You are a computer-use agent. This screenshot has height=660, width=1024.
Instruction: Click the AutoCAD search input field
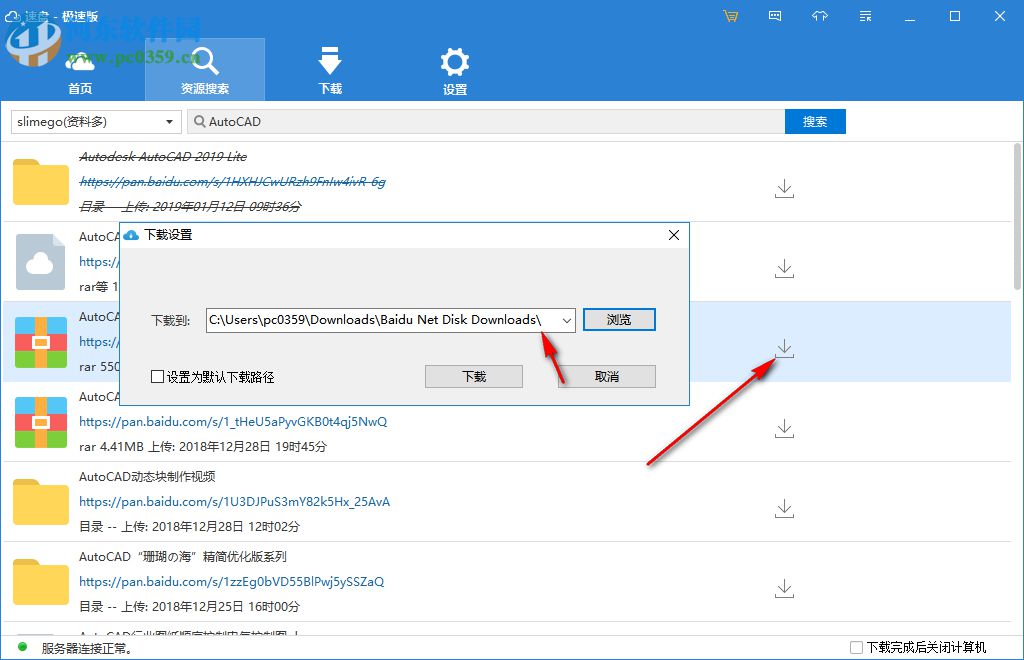(486, 121)
